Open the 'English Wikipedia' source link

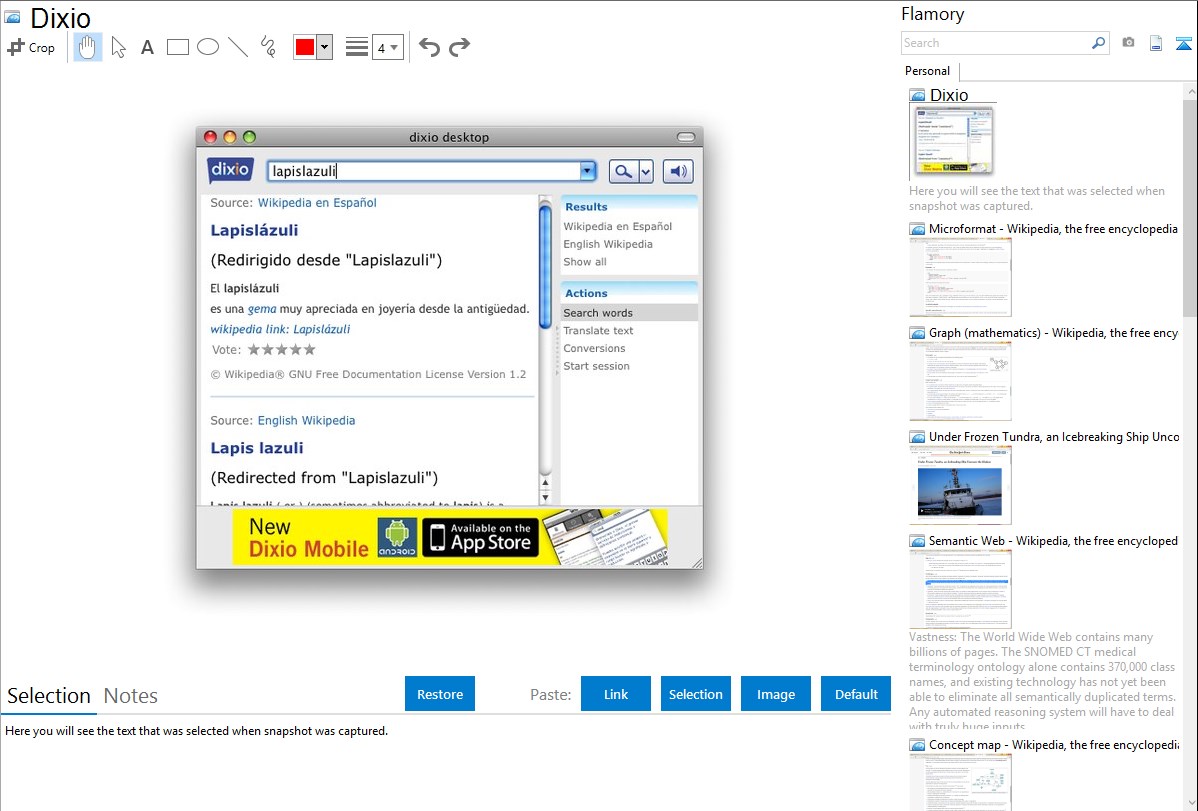coord(306,420)
